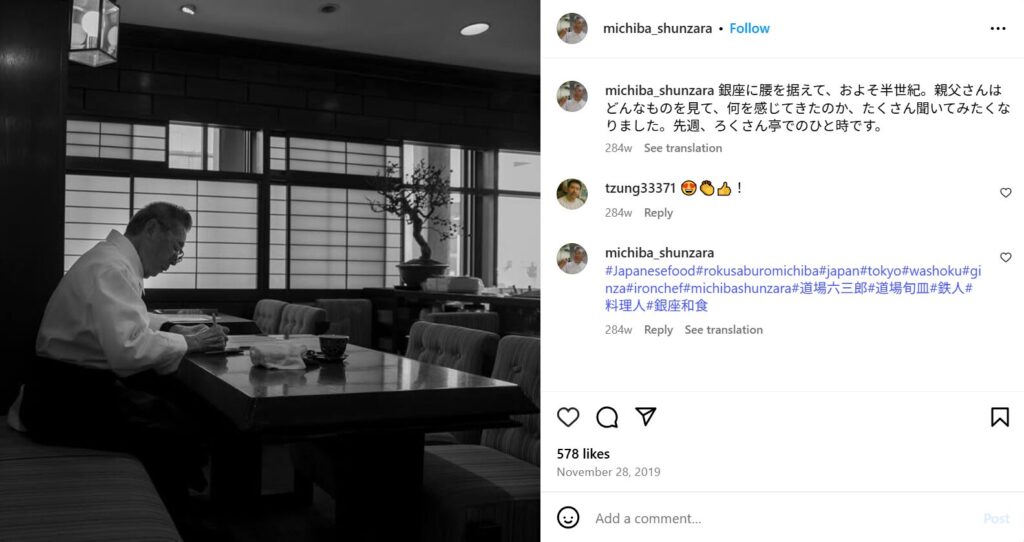The image size is (1024, 542).
Task: Save the post with the bookmark icon
Action: pyautogui.click(x=999, y=417)
